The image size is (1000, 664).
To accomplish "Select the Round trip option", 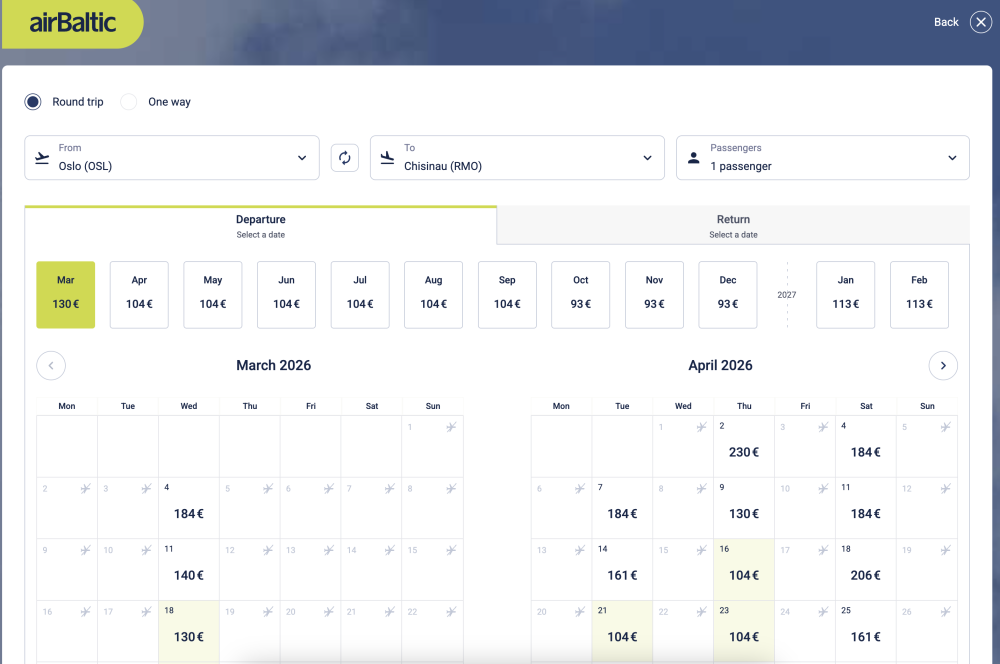I will [x=31, y=101].
